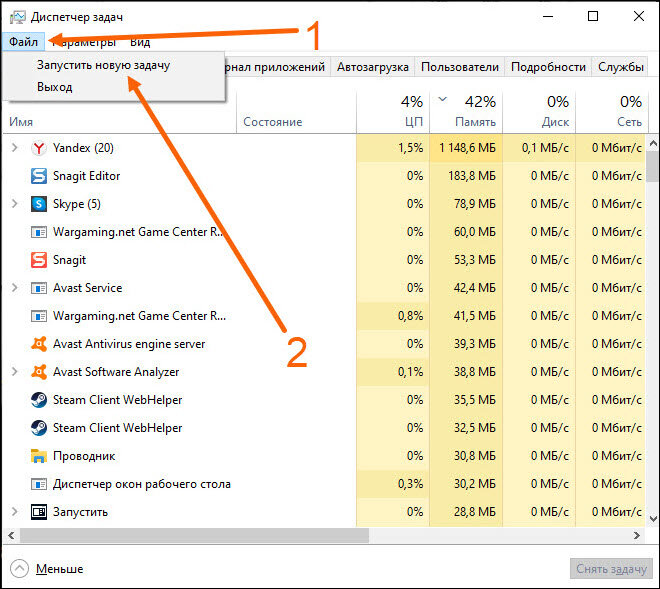
Task: Expand the Yandex (20) process group
Action: tap(15, 148)
